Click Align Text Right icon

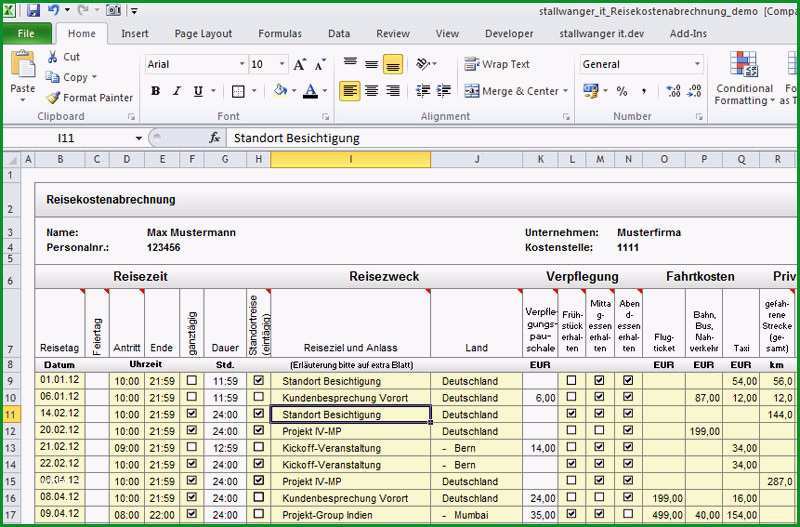[x=392, y=91]
